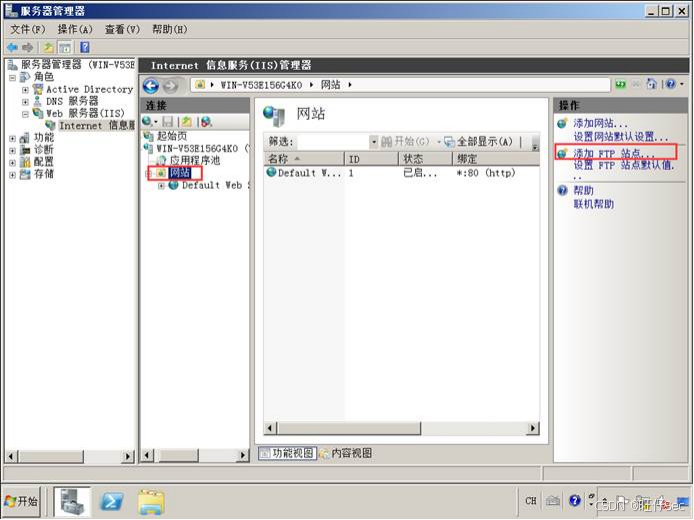
Task: Open the 查看(V) menu
Action: [122, 30]
